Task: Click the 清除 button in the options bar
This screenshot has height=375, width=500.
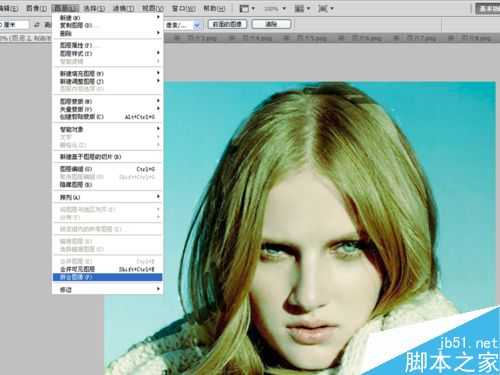Action: 271,24
